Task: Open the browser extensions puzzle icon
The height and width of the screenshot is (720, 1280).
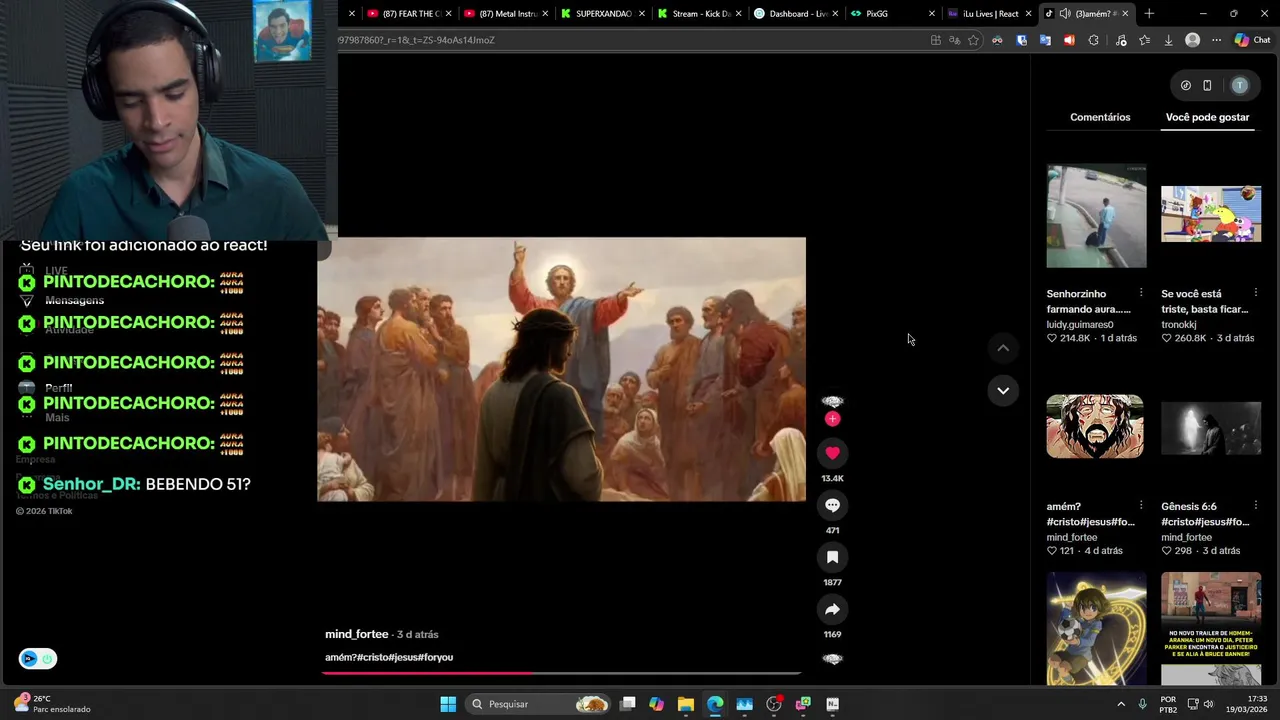Action: point(1093,40)
